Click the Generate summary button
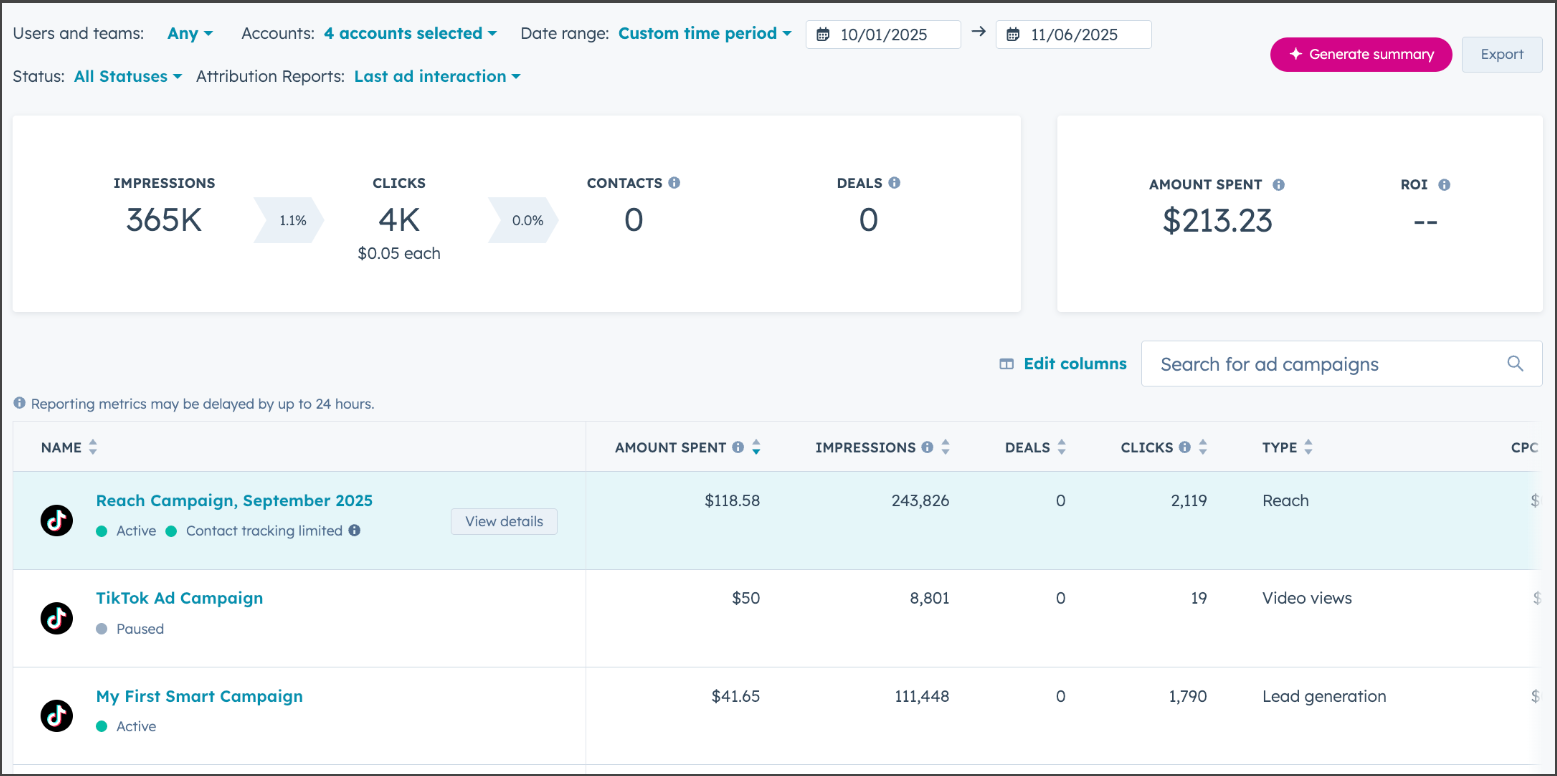1557x776 pixels. (1360, 55)
